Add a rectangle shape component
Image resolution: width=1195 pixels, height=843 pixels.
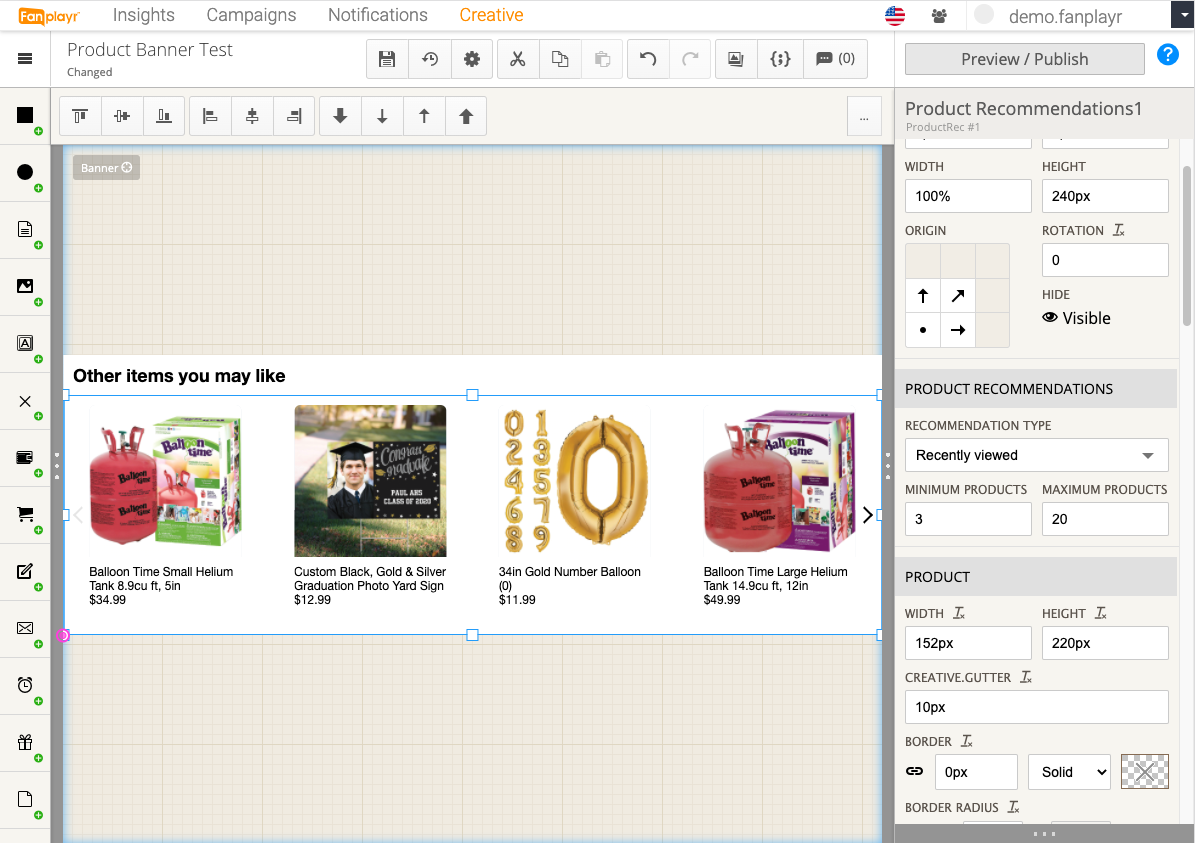[25, 115]
